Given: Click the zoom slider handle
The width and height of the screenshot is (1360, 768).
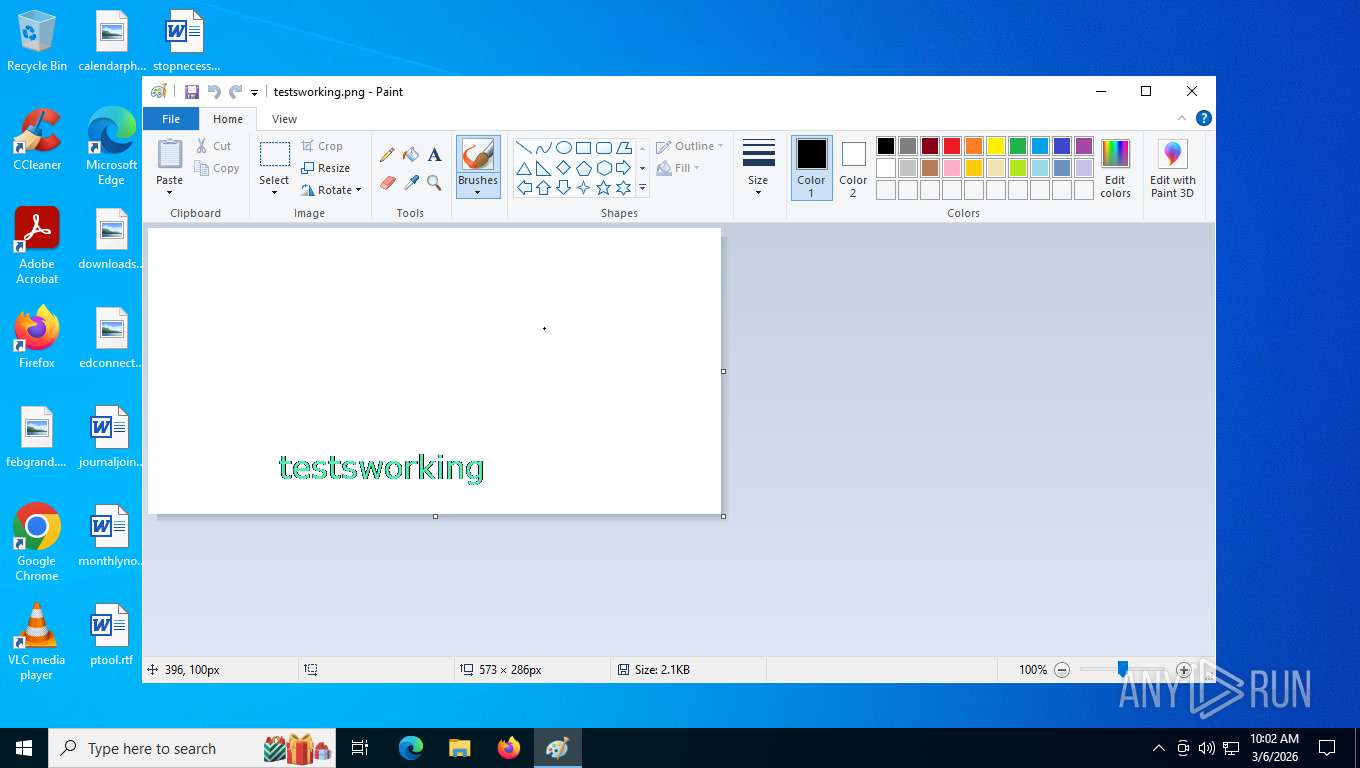Looking at the screenshot, I should tap(1123, 670).
